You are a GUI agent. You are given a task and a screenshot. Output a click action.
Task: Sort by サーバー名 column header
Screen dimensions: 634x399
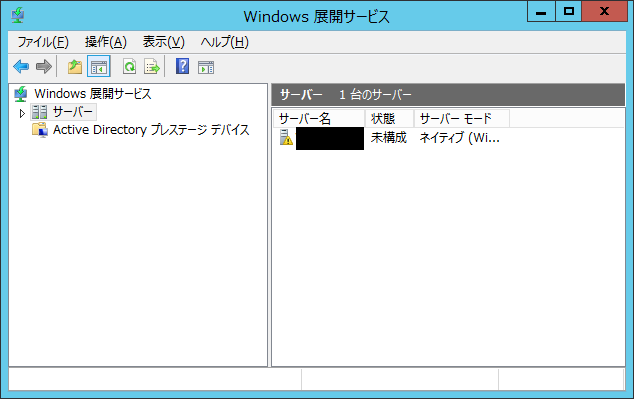pyautogui.click(x=319, y=118)
